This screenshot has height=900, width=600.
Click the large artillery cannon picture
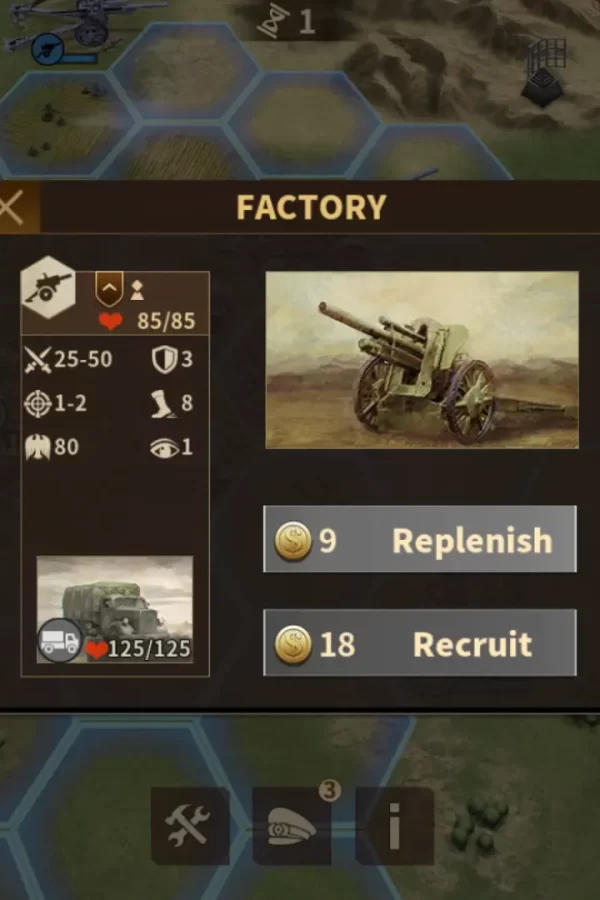click(422, 360)
